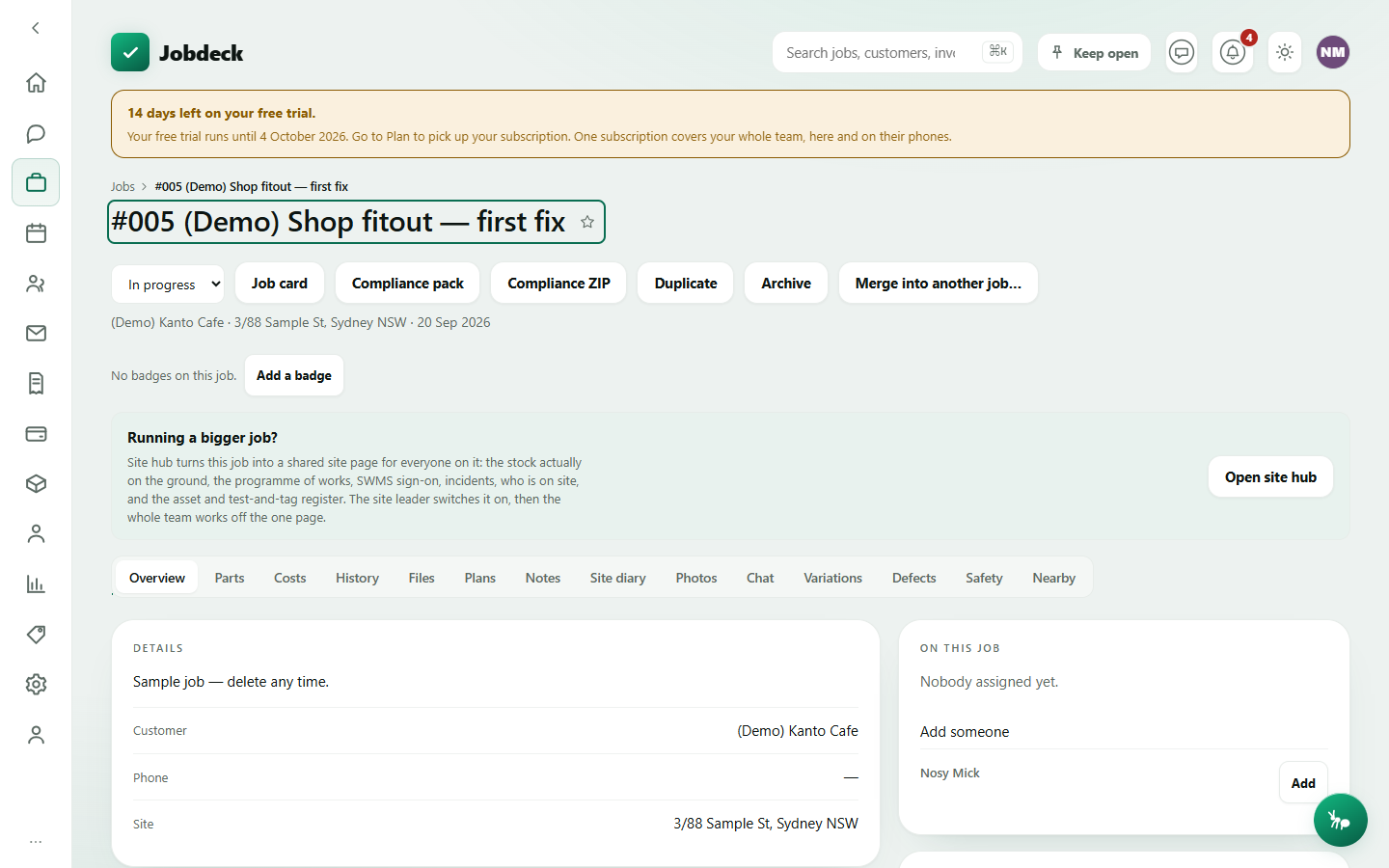Viewport: 1389px width, 868px height.
Task: Open account person icon below settings
Action: (x=36, y=735)
